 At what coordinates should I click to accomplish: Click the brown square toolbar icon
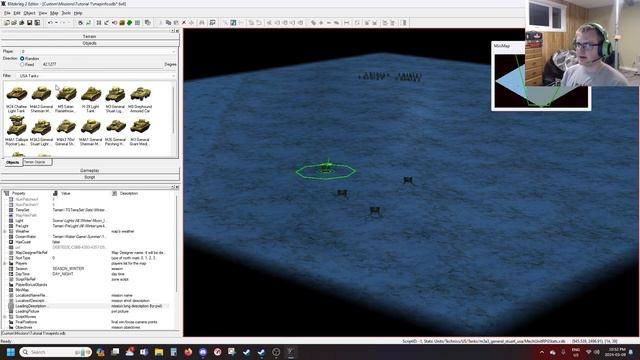pos(122,23)
